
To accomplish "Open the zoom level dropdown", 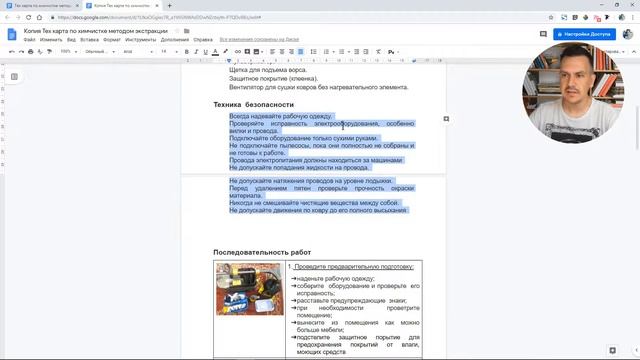I will pyautogui.click(x=69, y=52).
